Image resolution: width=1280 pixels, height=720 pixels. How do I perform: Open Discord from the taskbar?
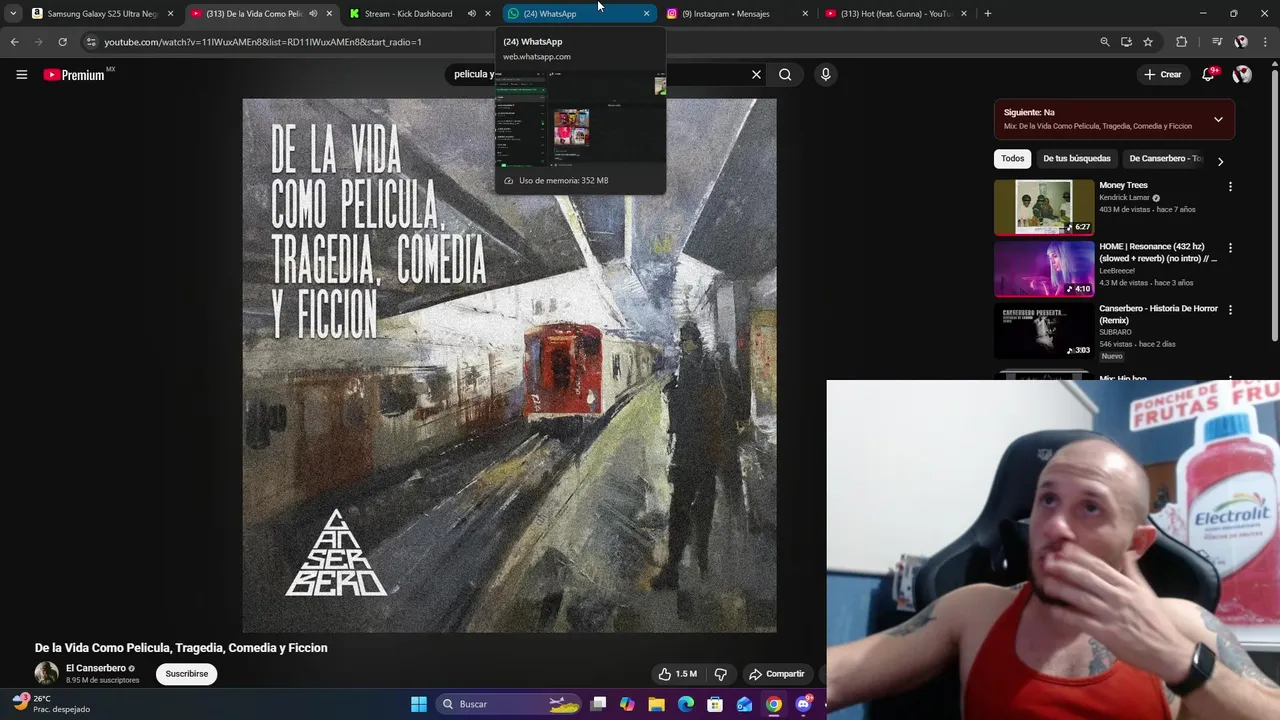(803, 704)
